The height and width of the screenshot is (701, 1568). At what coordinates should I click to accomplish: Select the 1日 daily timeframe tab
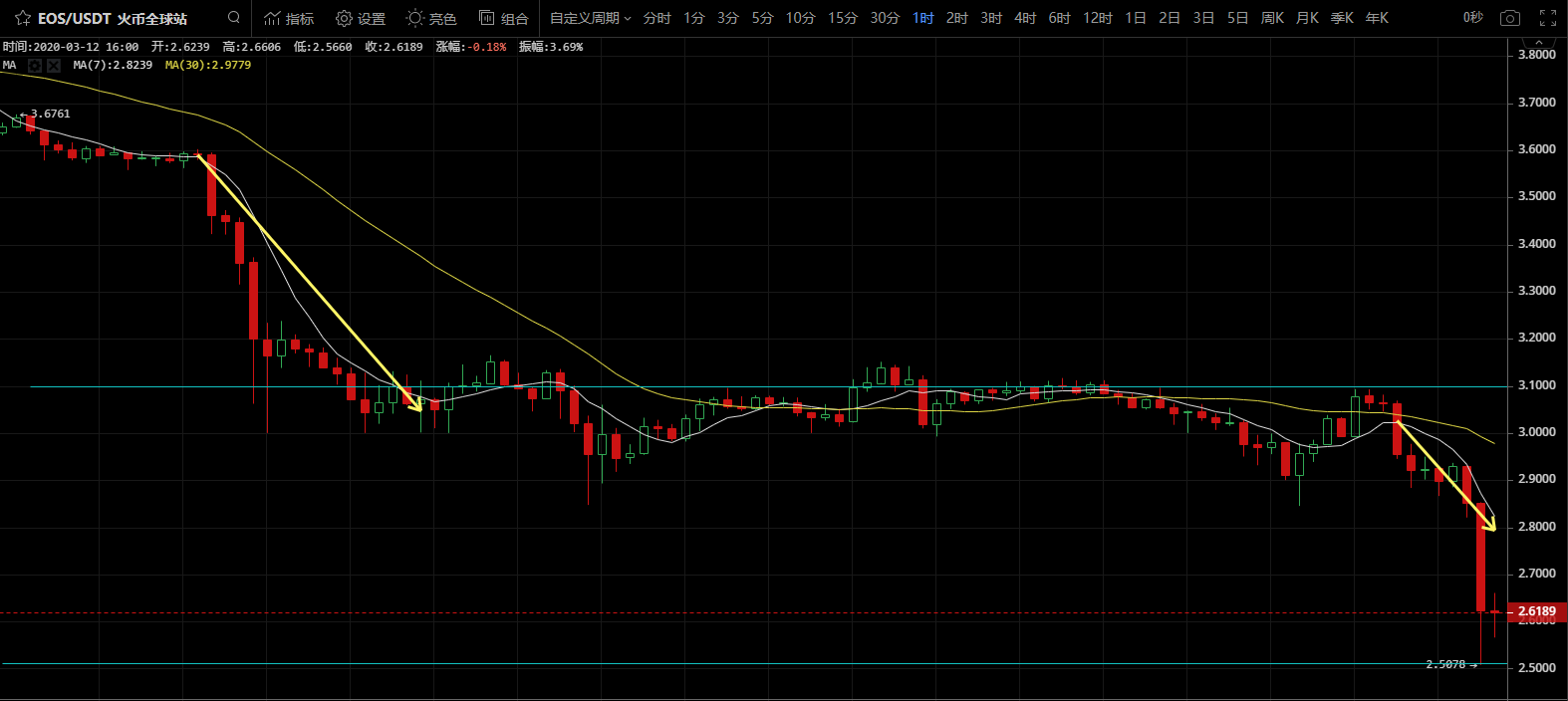(x=1135, y=18)
